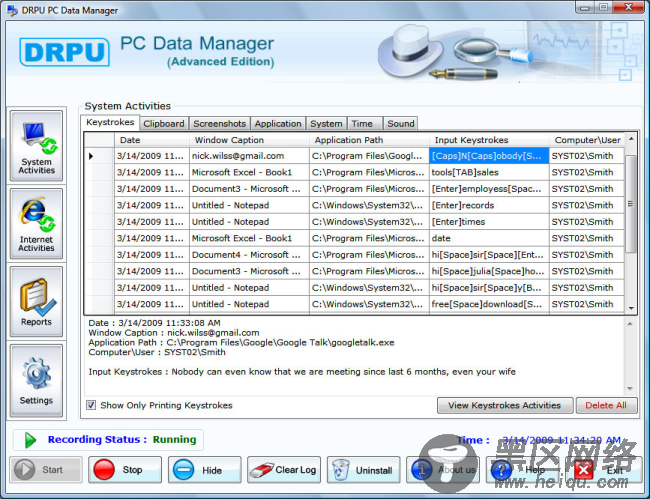The width and height of the screenshot is (650, 499).
Task: Open Settings gear sidebar icon
Action: click(x=36, y=380)
